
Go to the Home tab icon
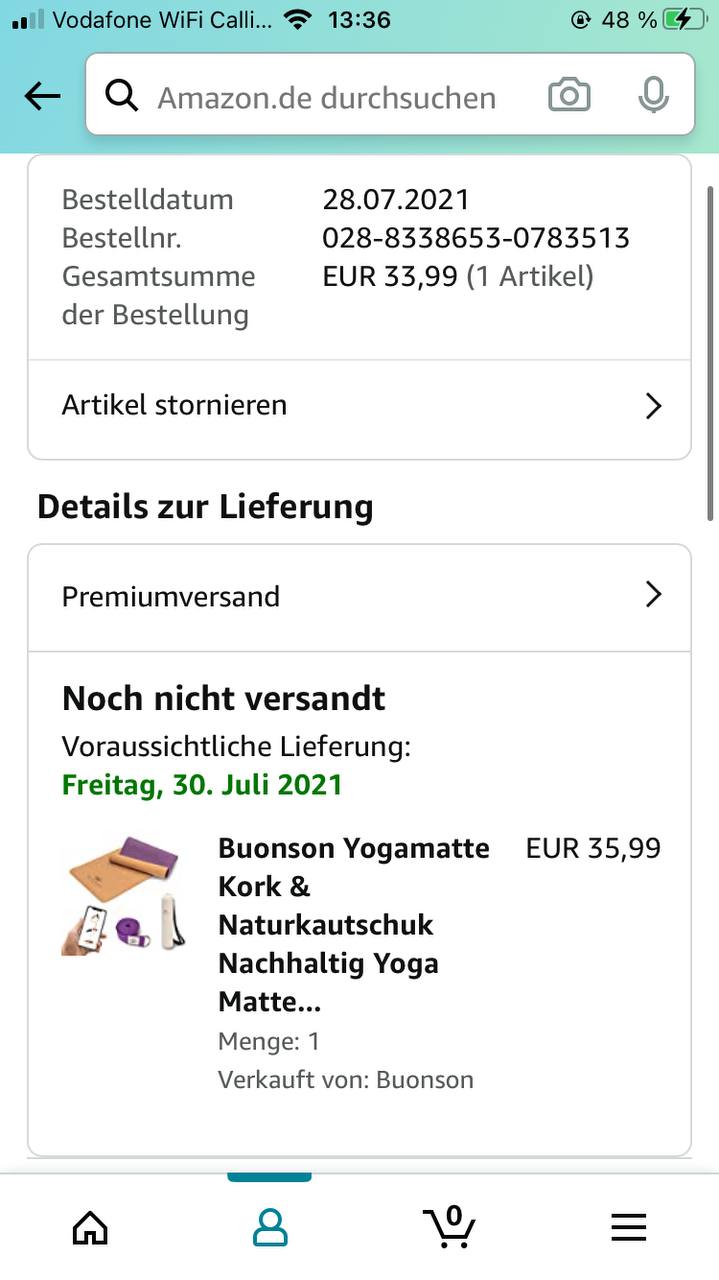click(x=90, y=1226)
